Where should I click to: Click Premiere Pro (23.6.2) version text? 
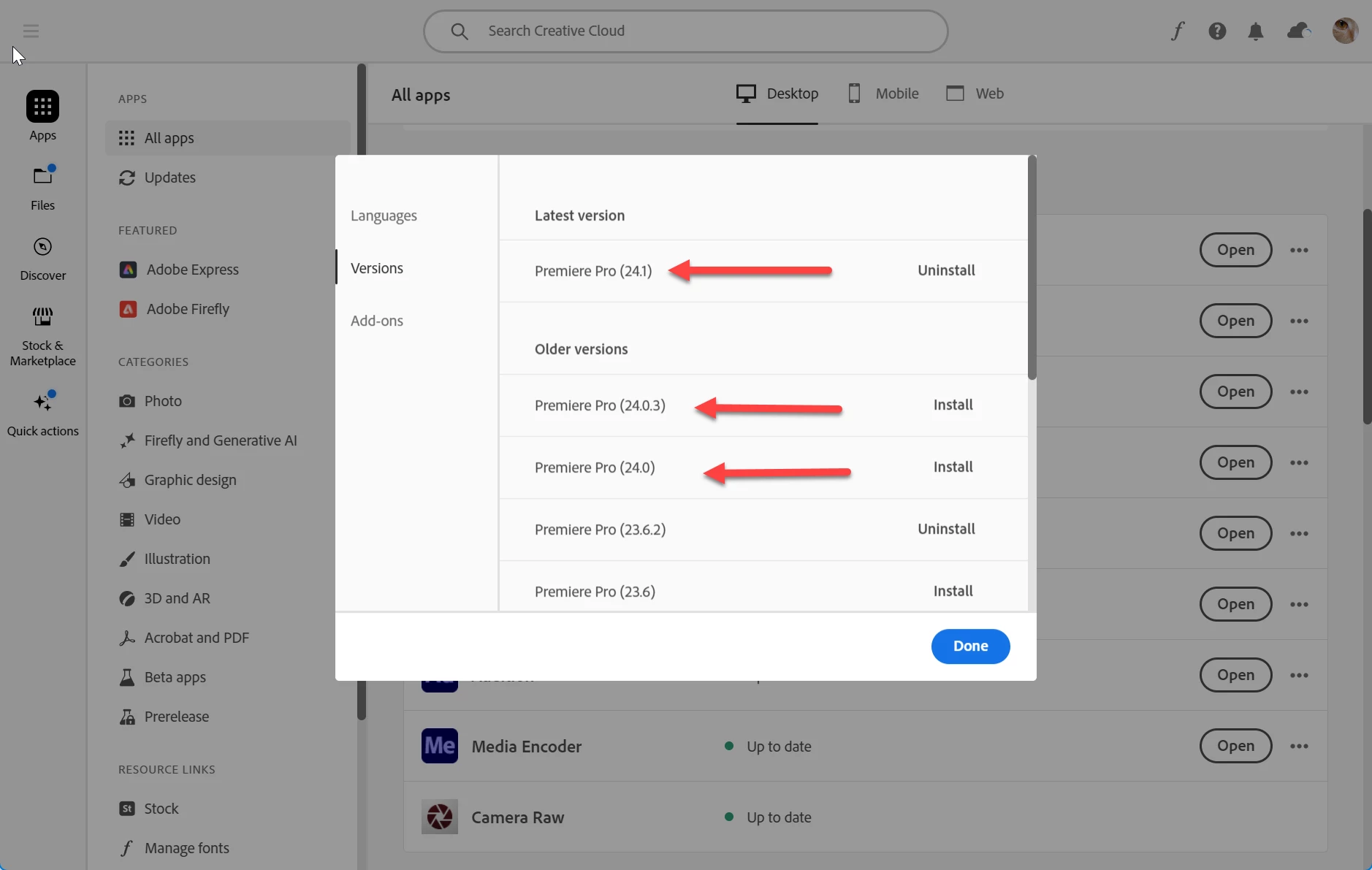(x=600, y=530)
